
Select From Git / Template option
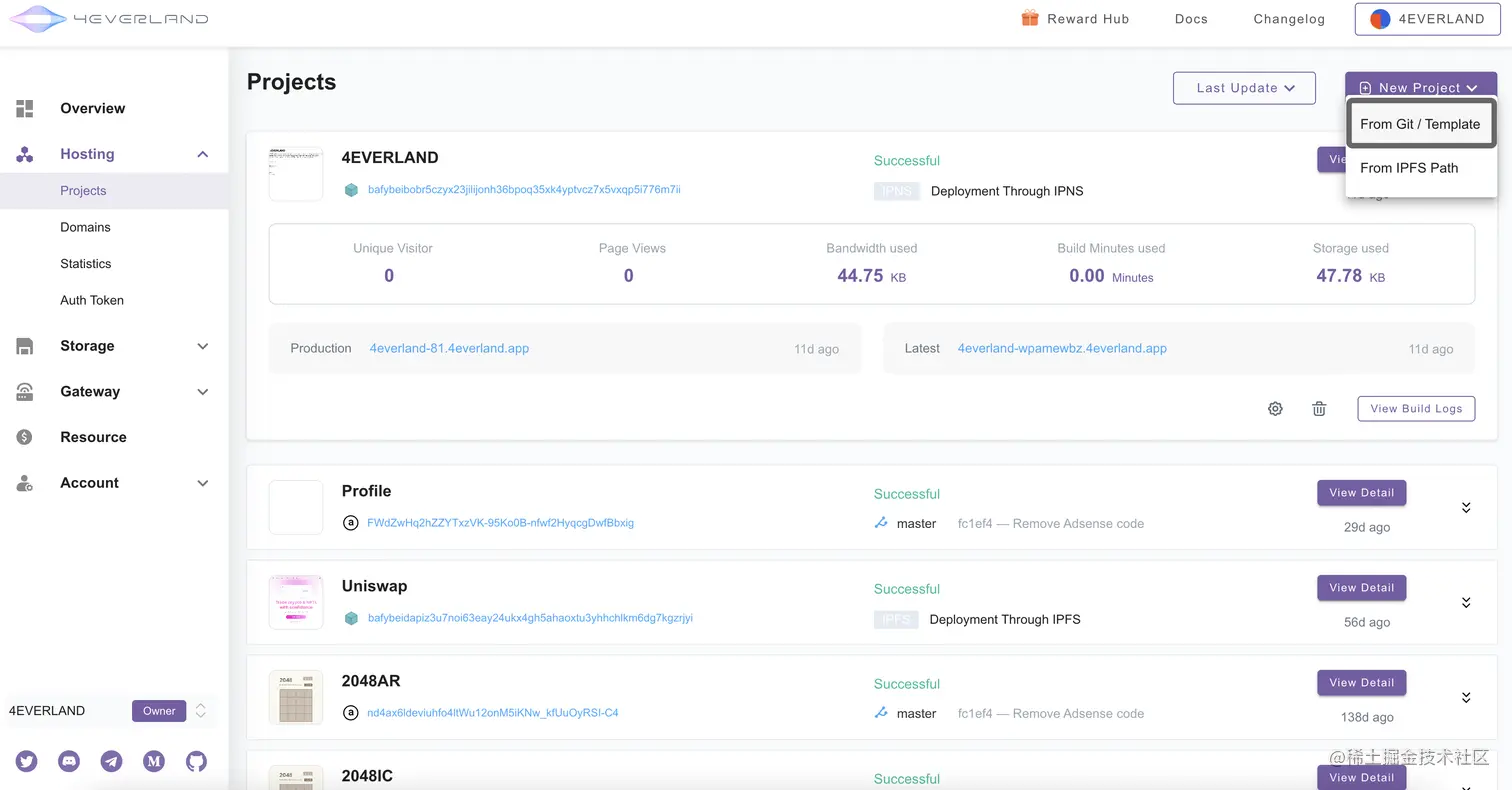click(x=1421, y=124)
